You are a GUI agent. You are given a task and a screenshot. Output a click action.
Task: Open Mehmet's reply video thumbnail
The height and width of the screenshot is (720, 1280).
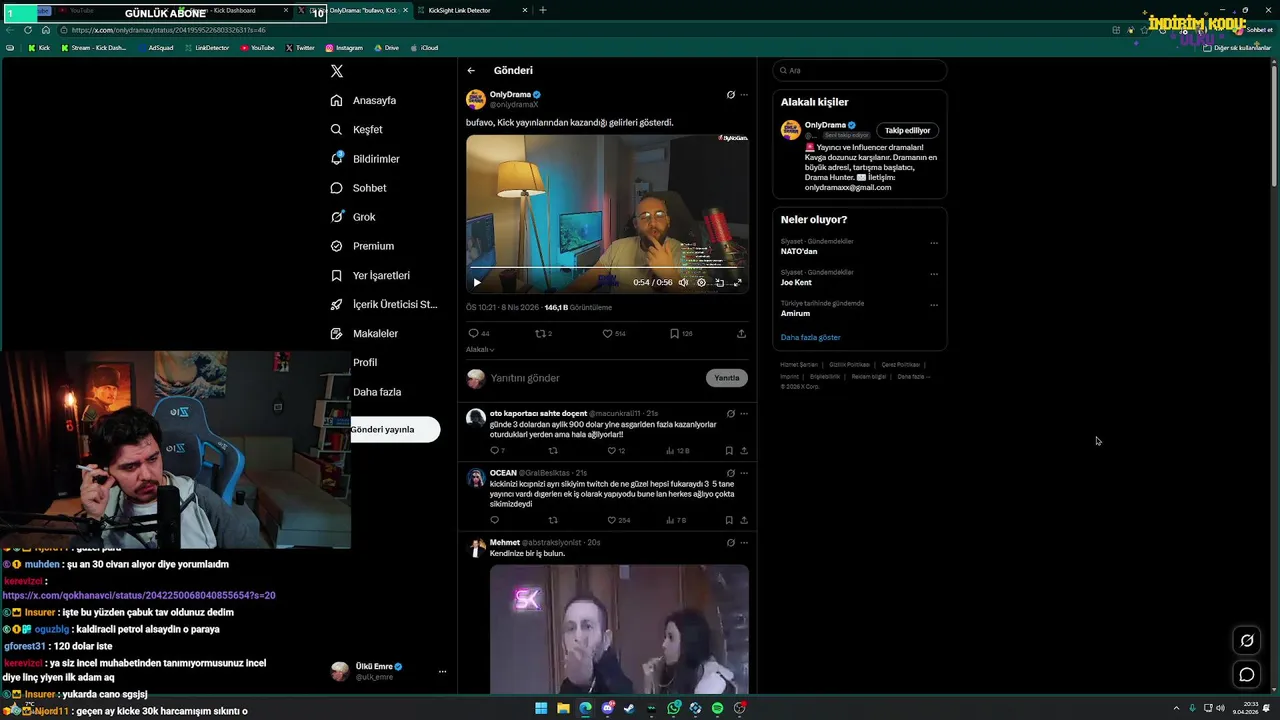click(619, 629)
